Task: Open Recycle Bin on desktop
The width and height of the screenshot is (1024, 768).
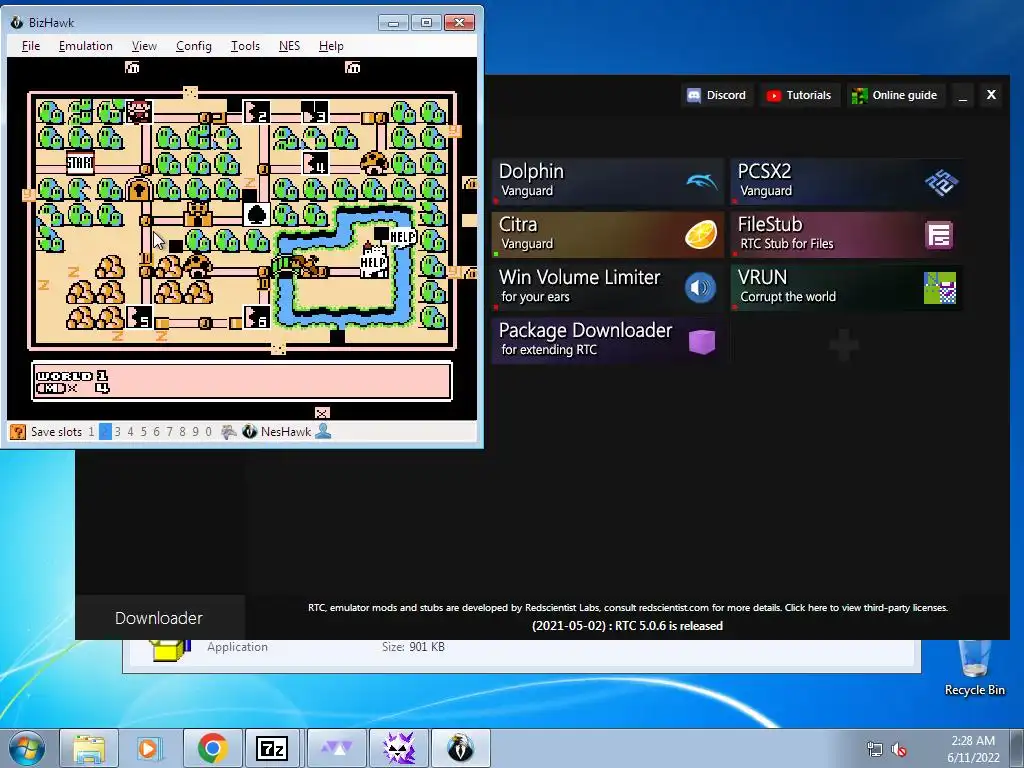Action: pyautogui.click(x=974, y=667)
